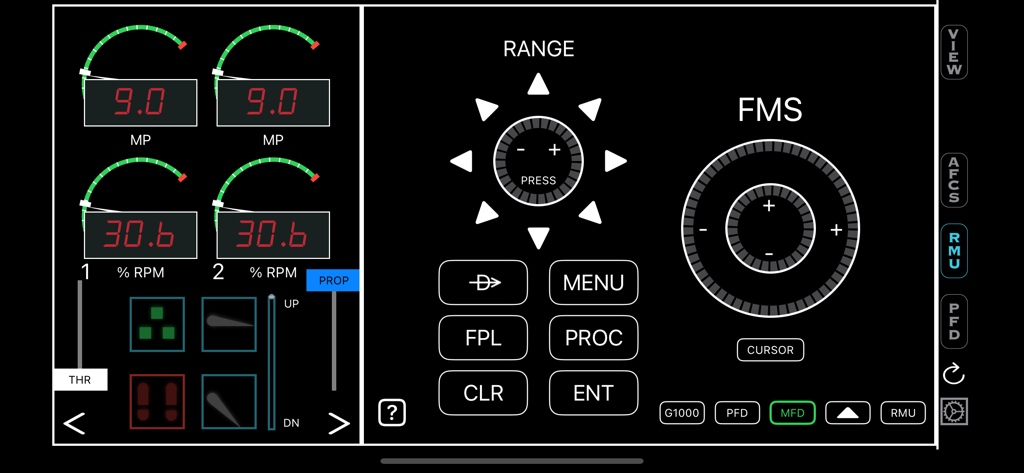Viewport: 1024px width, 473px height.
Task: Tap the upper flaps position icon
Action: [x=229, y=324]
